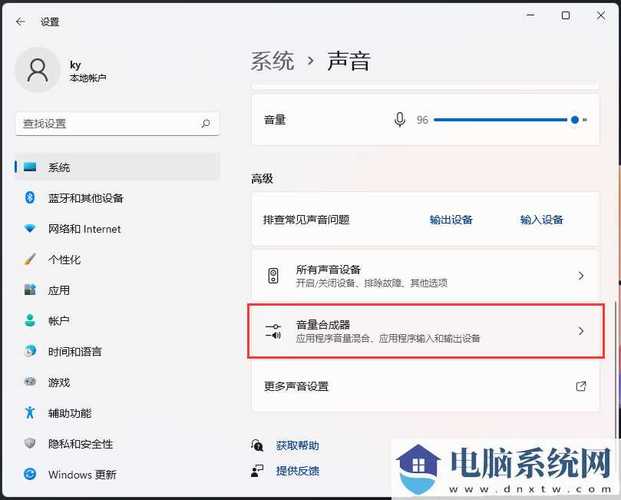
Task: Click the 输入设备 troubleshoot link
Action: pyautogui.click(x=541, y=220)
